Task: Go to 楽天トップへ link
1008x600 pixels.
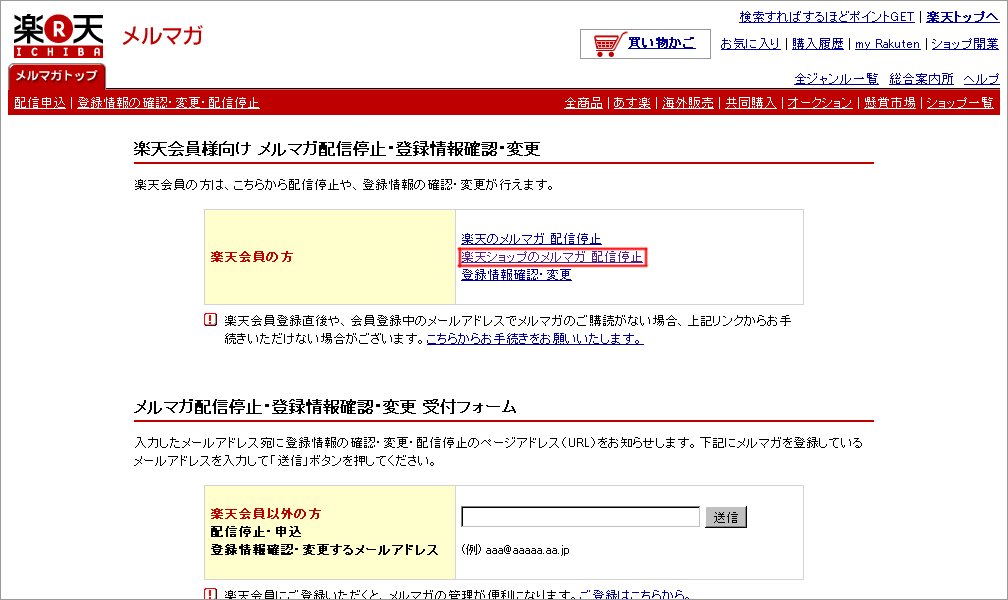Action: tap(962, 17)
